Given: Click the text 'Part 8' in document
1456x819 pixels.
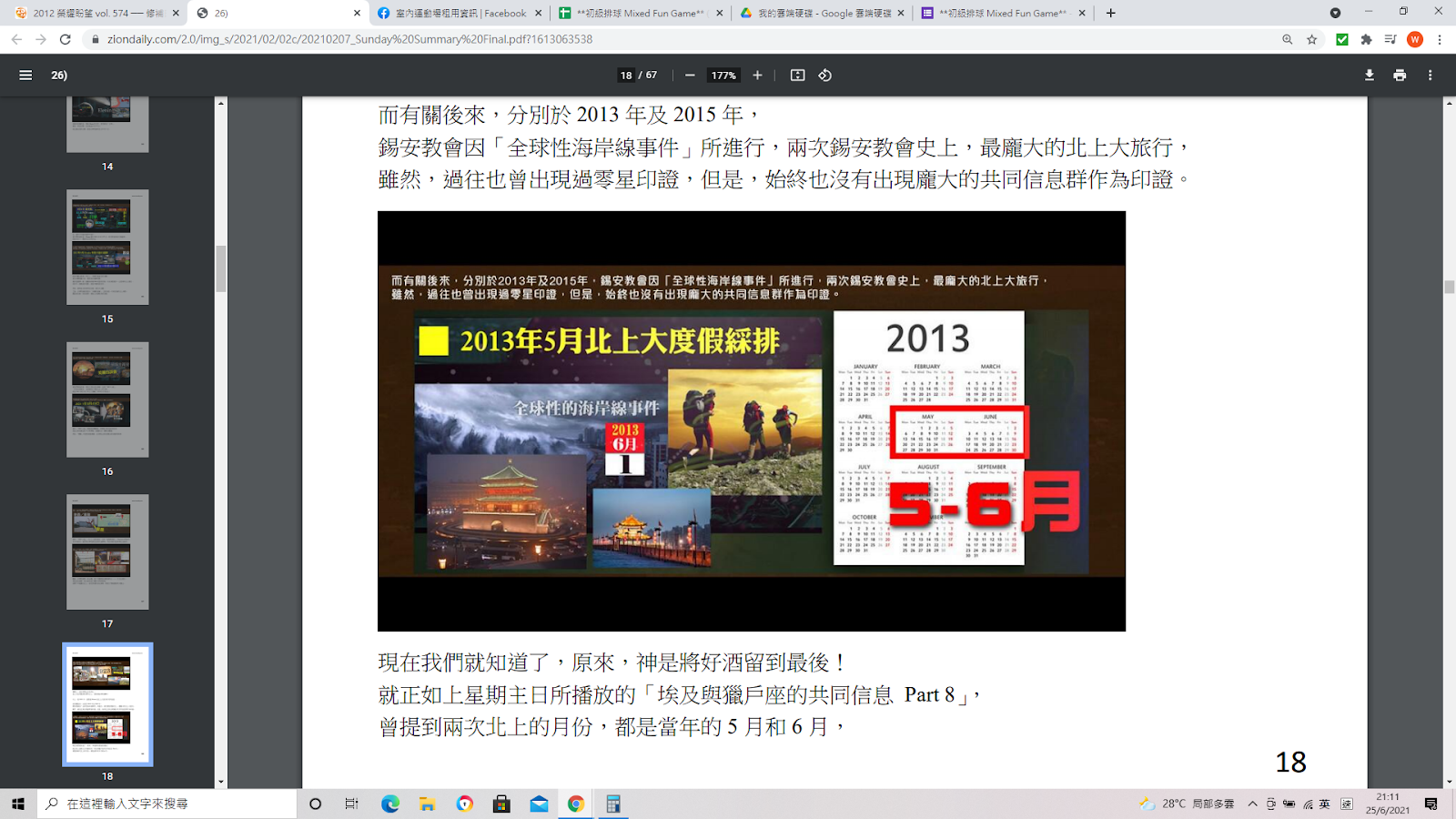Looking at the screenshot, I should (929, 695).
